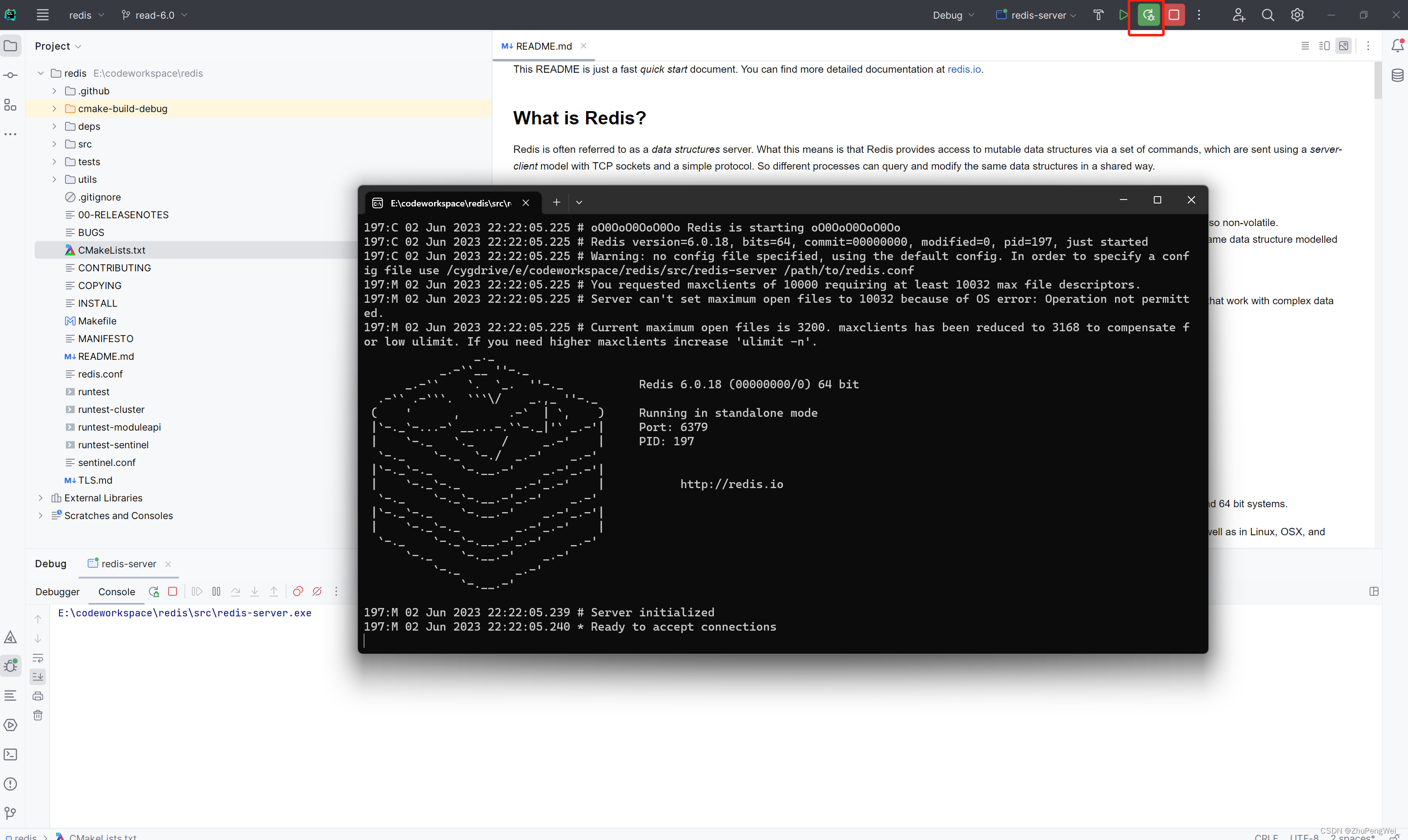This screenshot has height=840, width=1408.
Task: Open the main hamburger menu
Action: coord(42,15)
